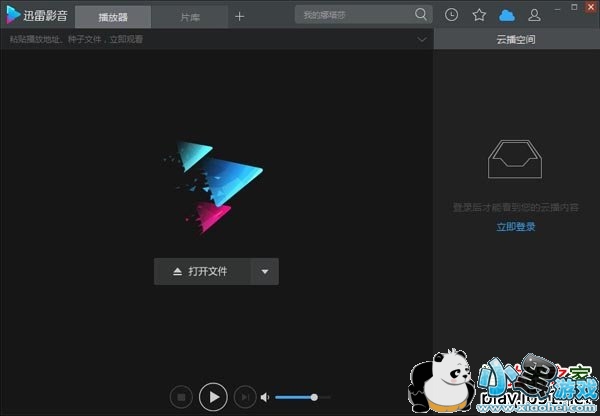Screen dimensions: 600x416
Task: Click the Xunlei 迅雷影音 logo icon
Action: pos(13,15)
